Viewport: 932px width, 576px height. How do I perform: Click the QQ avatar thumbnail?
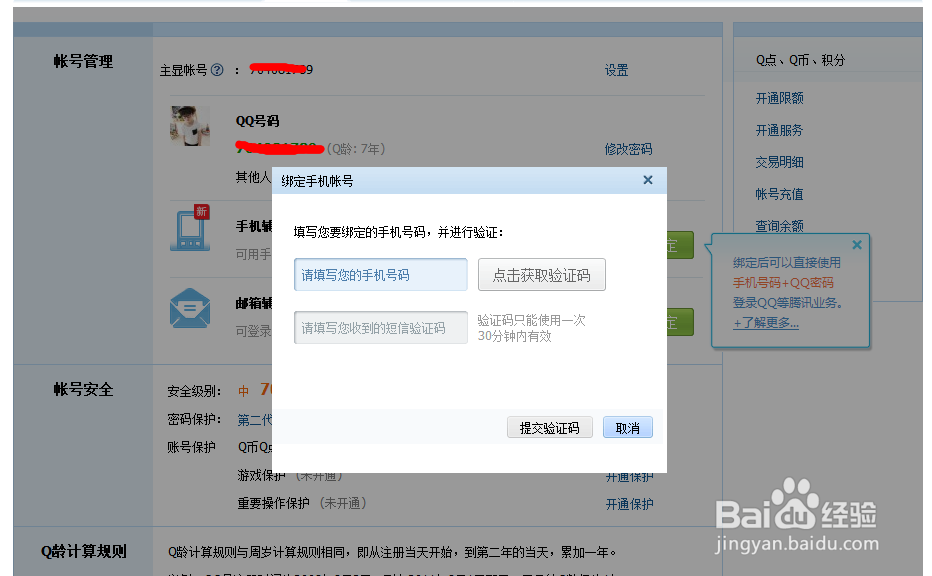[x=190, y=126]
